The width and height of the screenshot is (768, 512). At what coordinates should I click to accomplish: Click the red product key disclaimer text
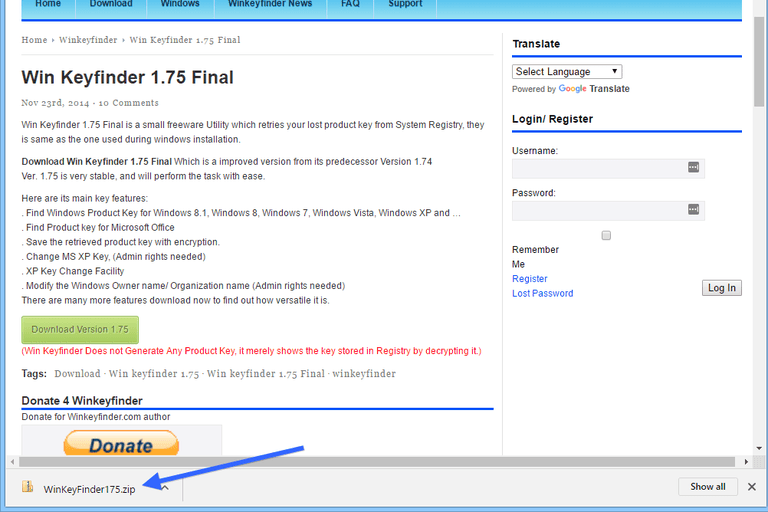coord(251,351)
